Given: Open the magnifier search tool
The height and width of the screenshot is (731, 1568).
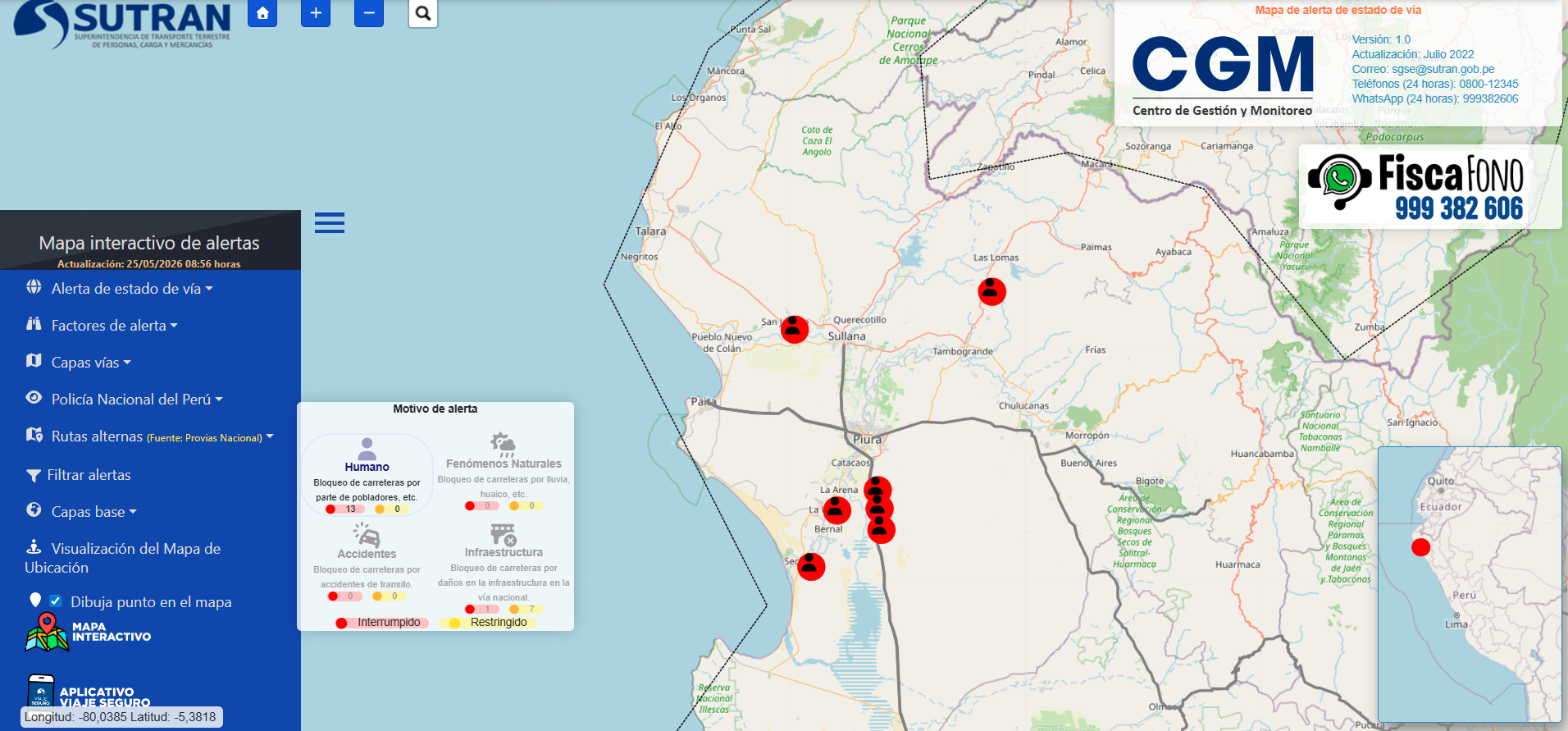Looking at the screenshot, I should coord(423,12).
